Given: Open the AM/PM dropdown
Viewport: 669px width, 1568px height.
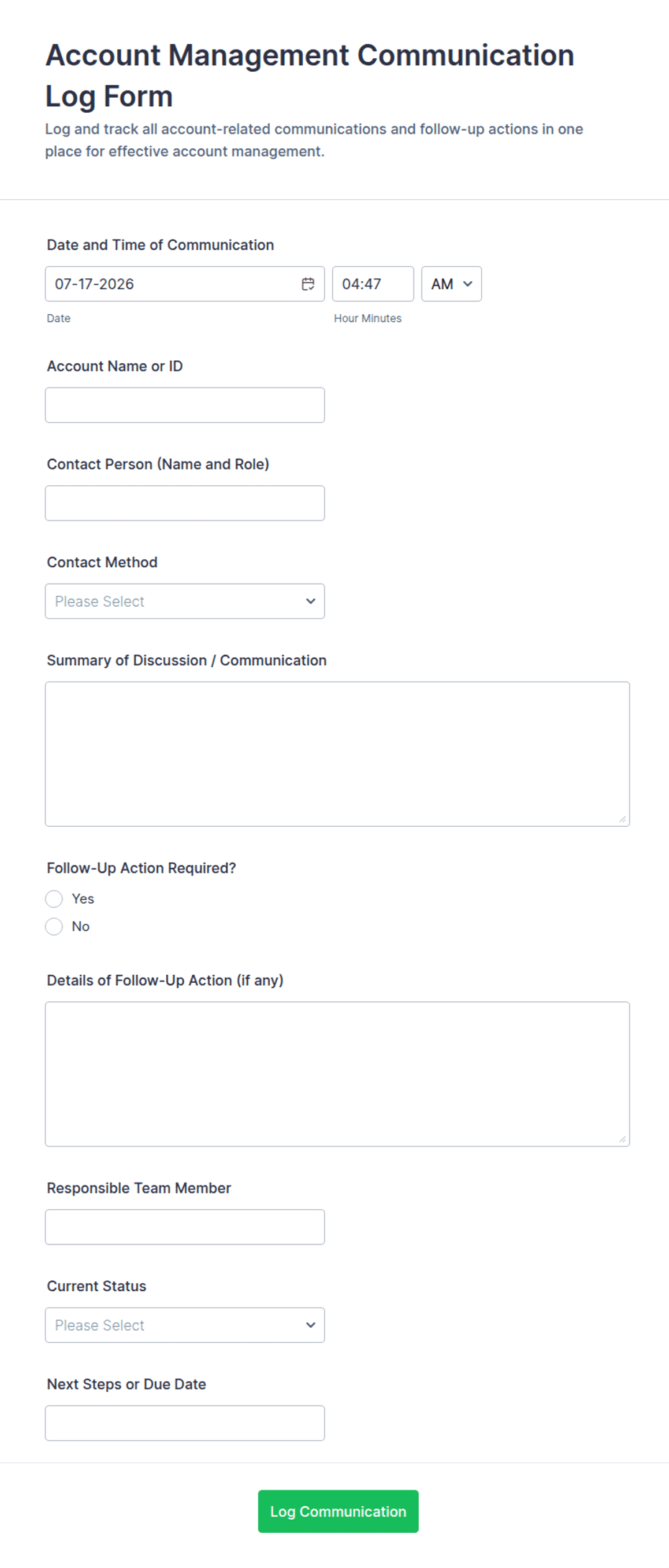Looking at the screenshot, I should pos(451,284).
